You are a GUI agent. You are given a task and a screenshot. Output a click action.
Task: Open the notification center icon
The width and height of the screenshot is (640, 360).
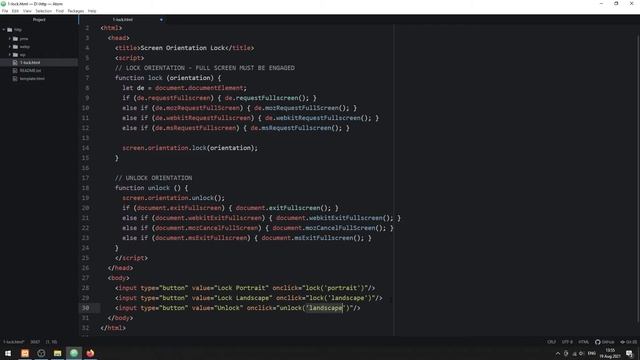629,353
